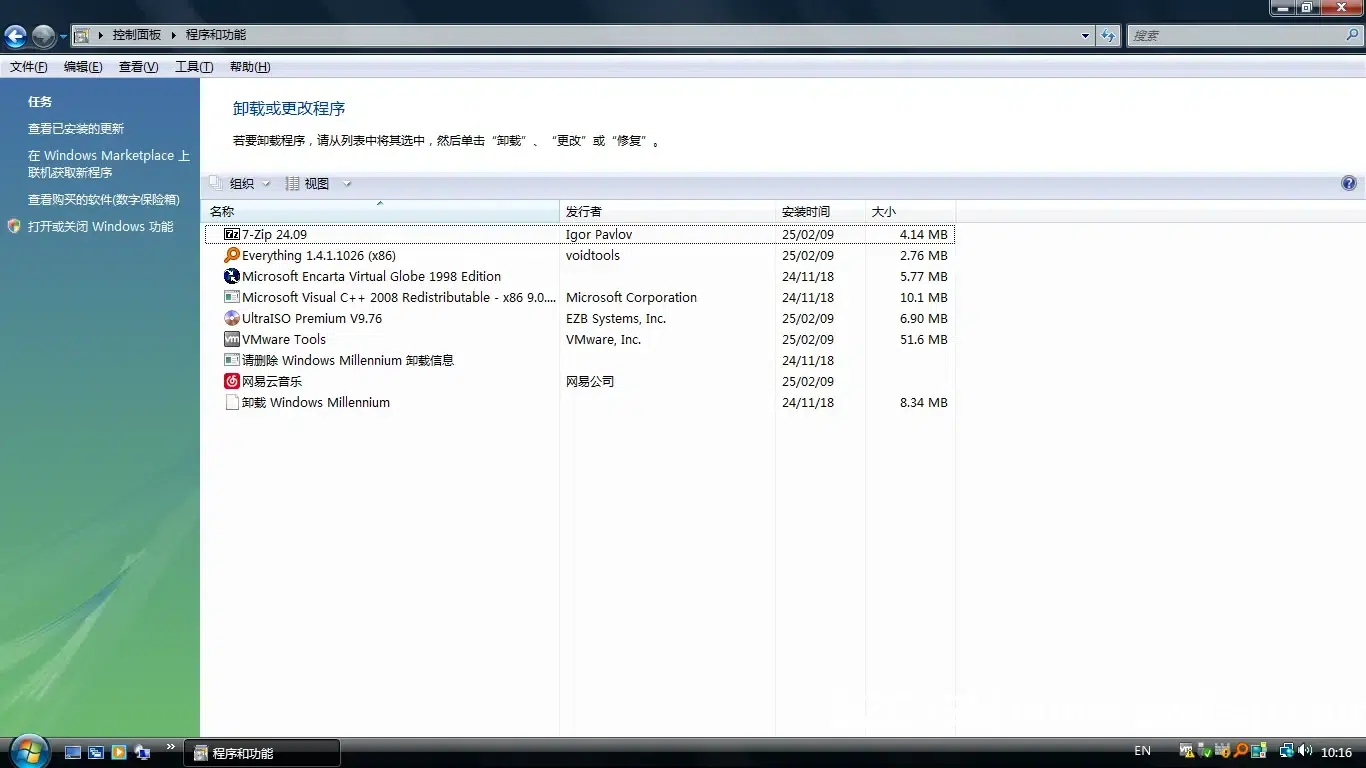This screenshot has height=768, width=1366.
Task: Click the VMware Tools list icon
Action: [x=232, y=339]
